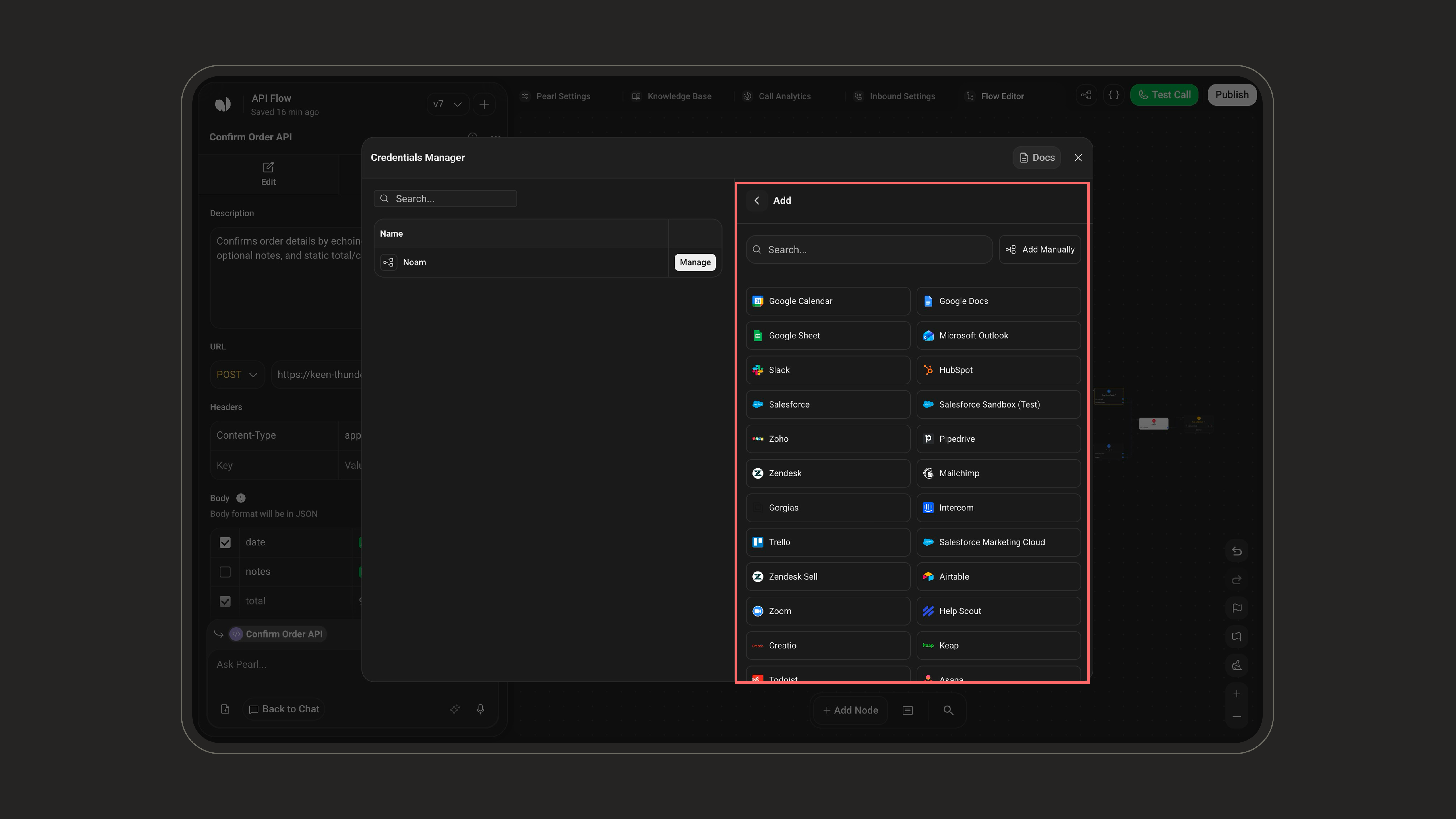Pick the Creatio integration
Screen dimensions: 1456x819
pos(828,646)
